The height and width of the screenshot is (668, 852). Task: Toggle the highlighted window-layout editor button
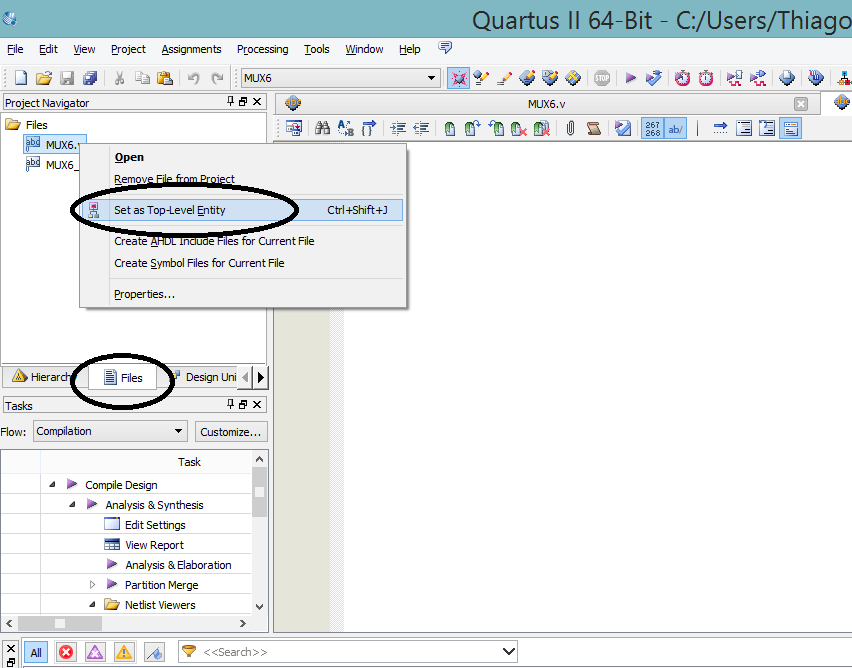(791, 129)
